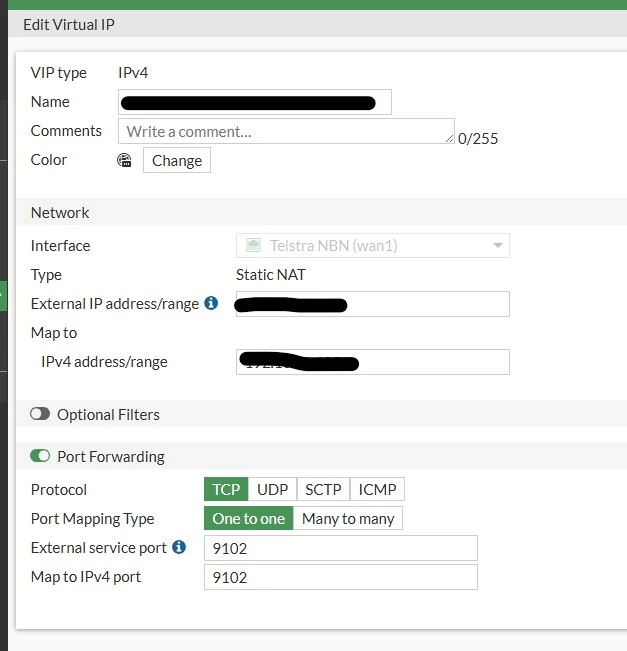The height and width of the screenshot is (651, 627).
Task: Select TCP protocol
Action: [226, 489]
